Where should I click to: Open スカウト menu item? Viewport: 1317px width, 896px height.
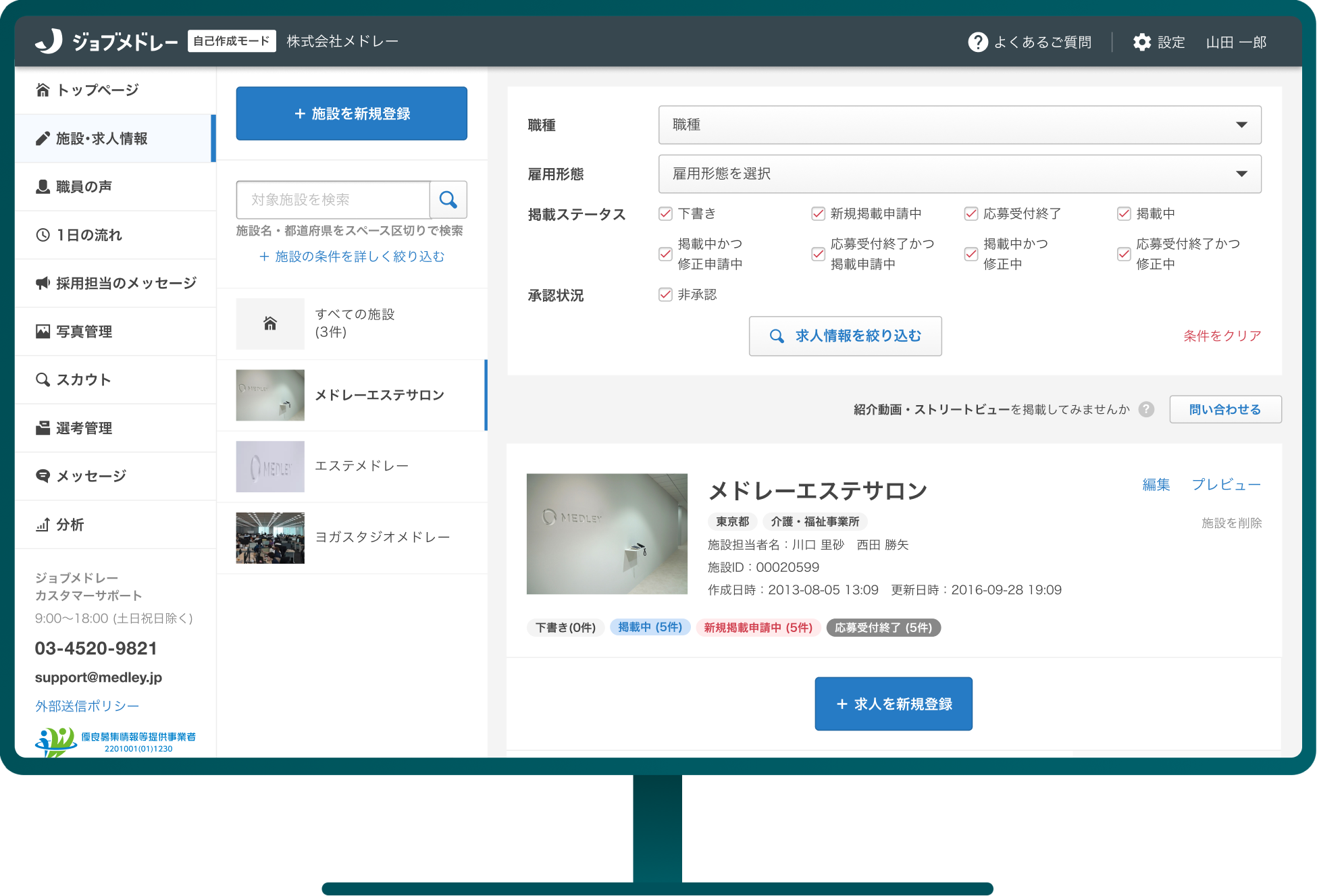click(115, 379)
